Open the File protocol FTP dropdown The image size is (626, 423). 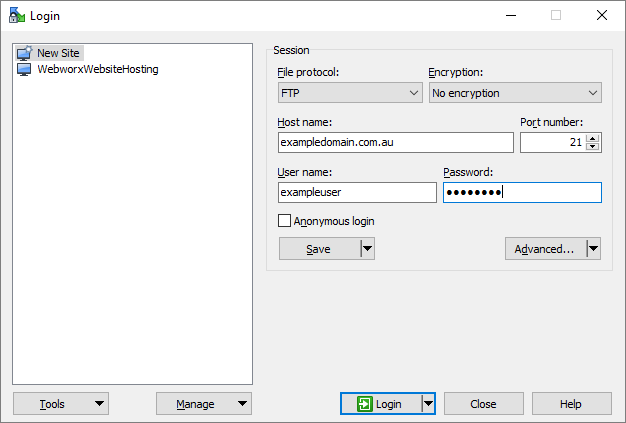pos(350,93)
